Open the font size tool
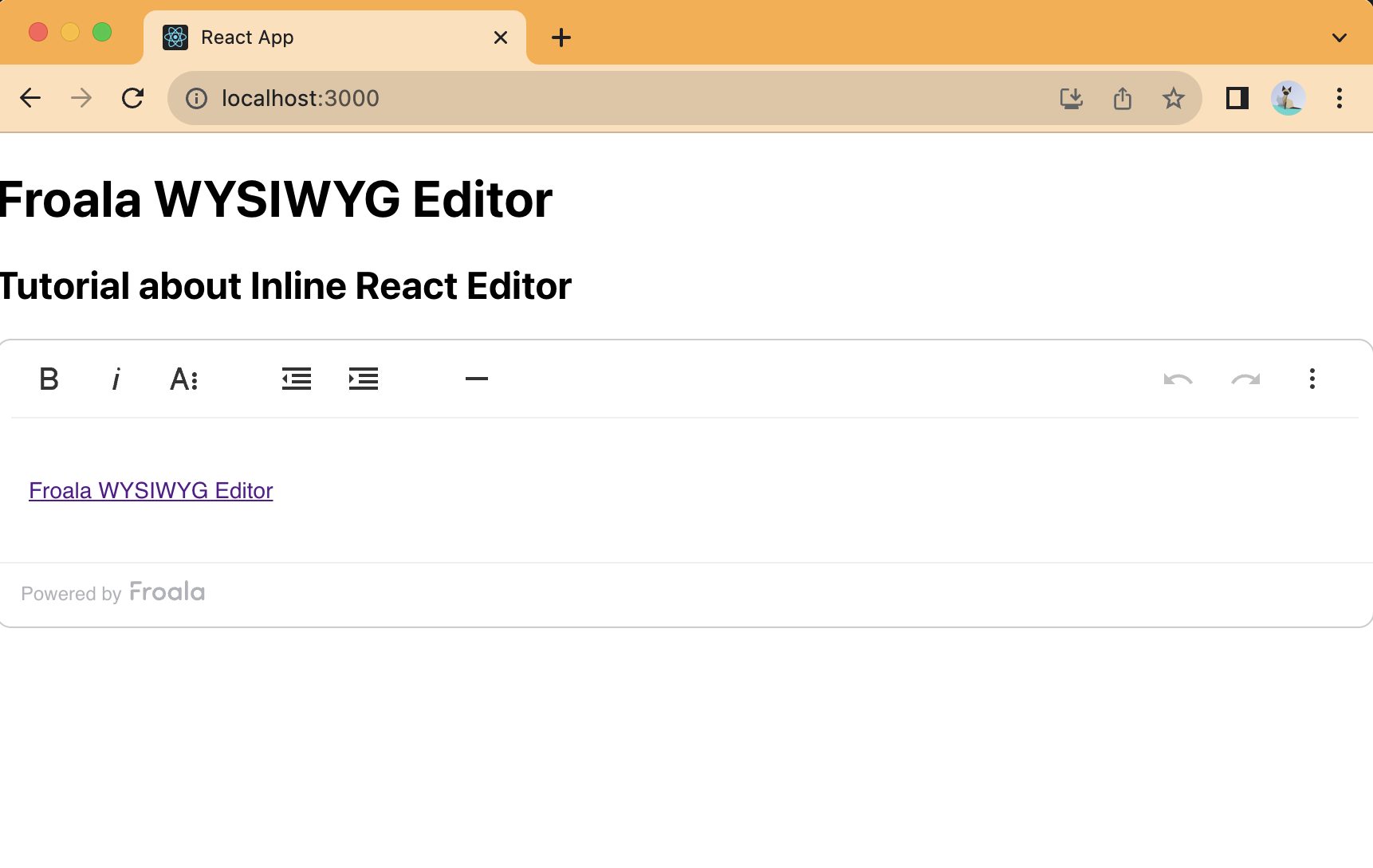 183,379
